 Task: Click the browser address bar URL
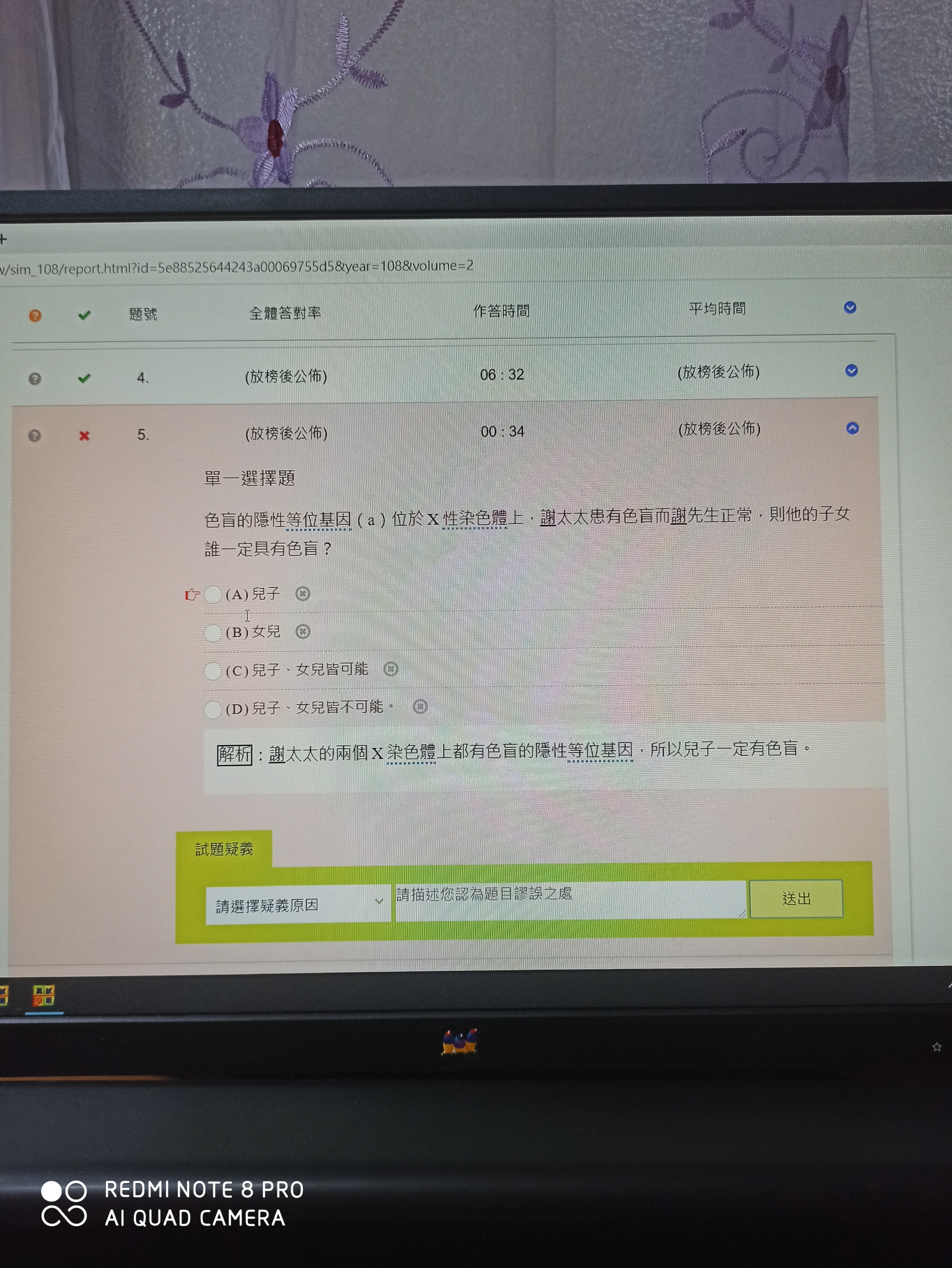(x=237, y=267)
